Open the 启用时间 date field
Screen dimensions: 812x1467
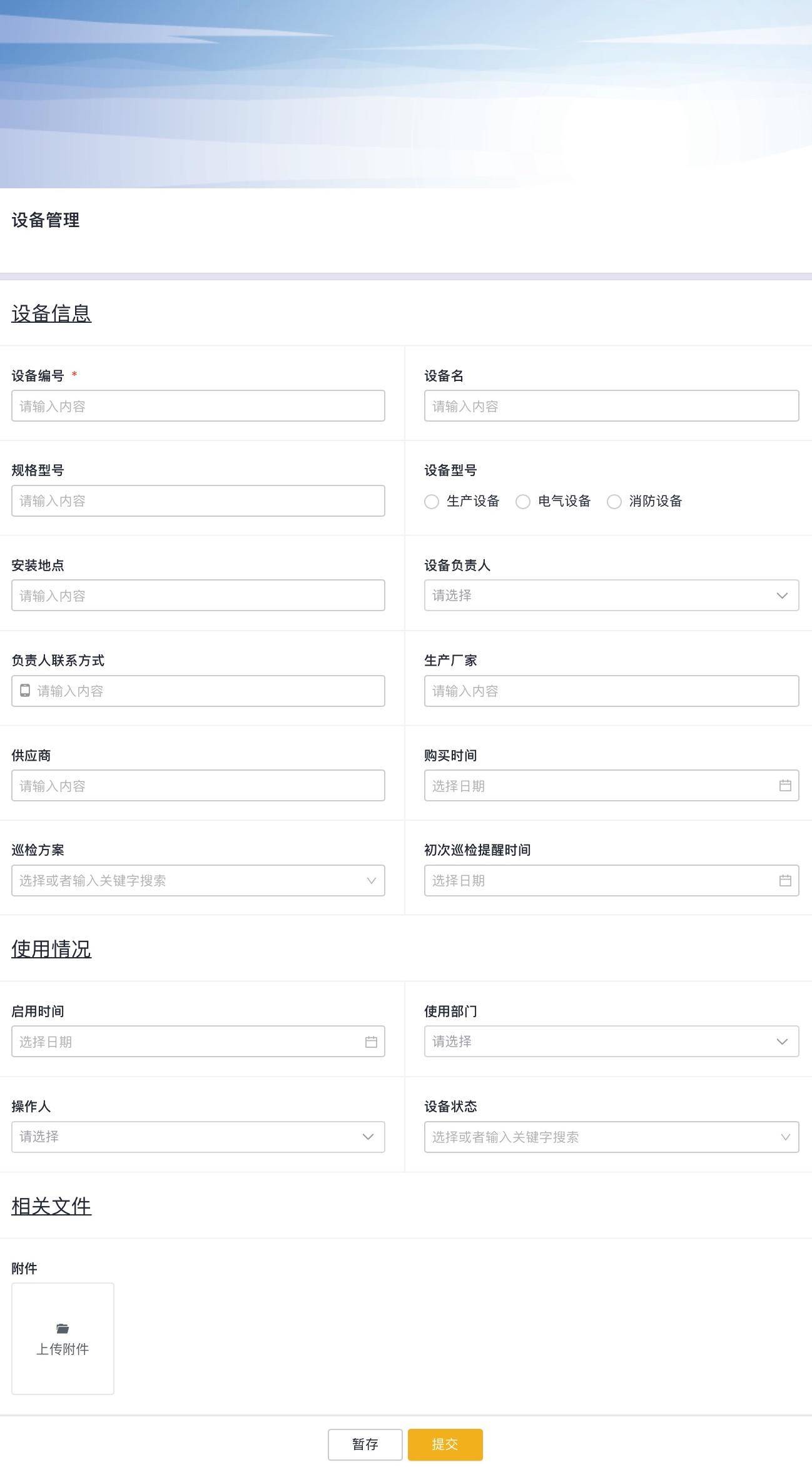(x=198, y=1041)
